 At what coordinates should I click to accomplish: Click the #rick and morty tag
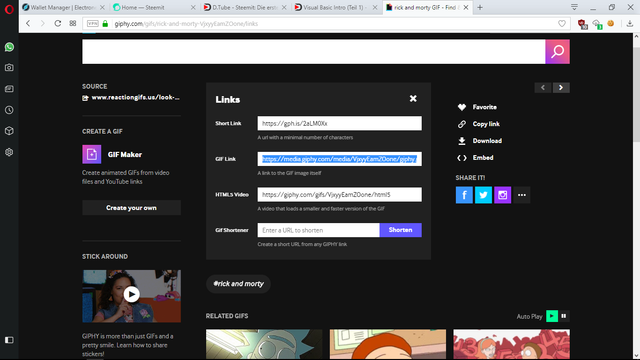coord(238,284)
